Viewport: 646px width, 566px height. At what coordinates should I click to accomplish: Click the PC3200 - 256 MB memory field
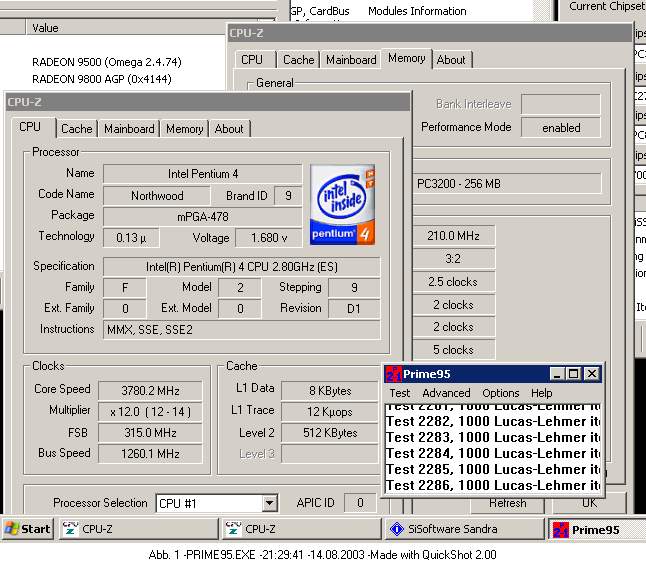(x=507, y=184)
